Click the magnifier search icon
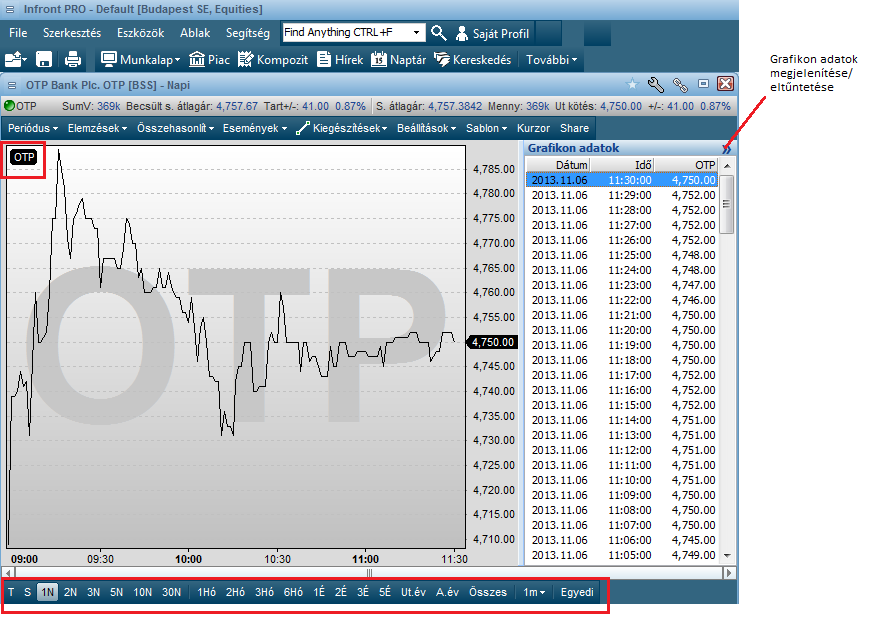Screen dimensions: 870x631 (x=439, y=33)
